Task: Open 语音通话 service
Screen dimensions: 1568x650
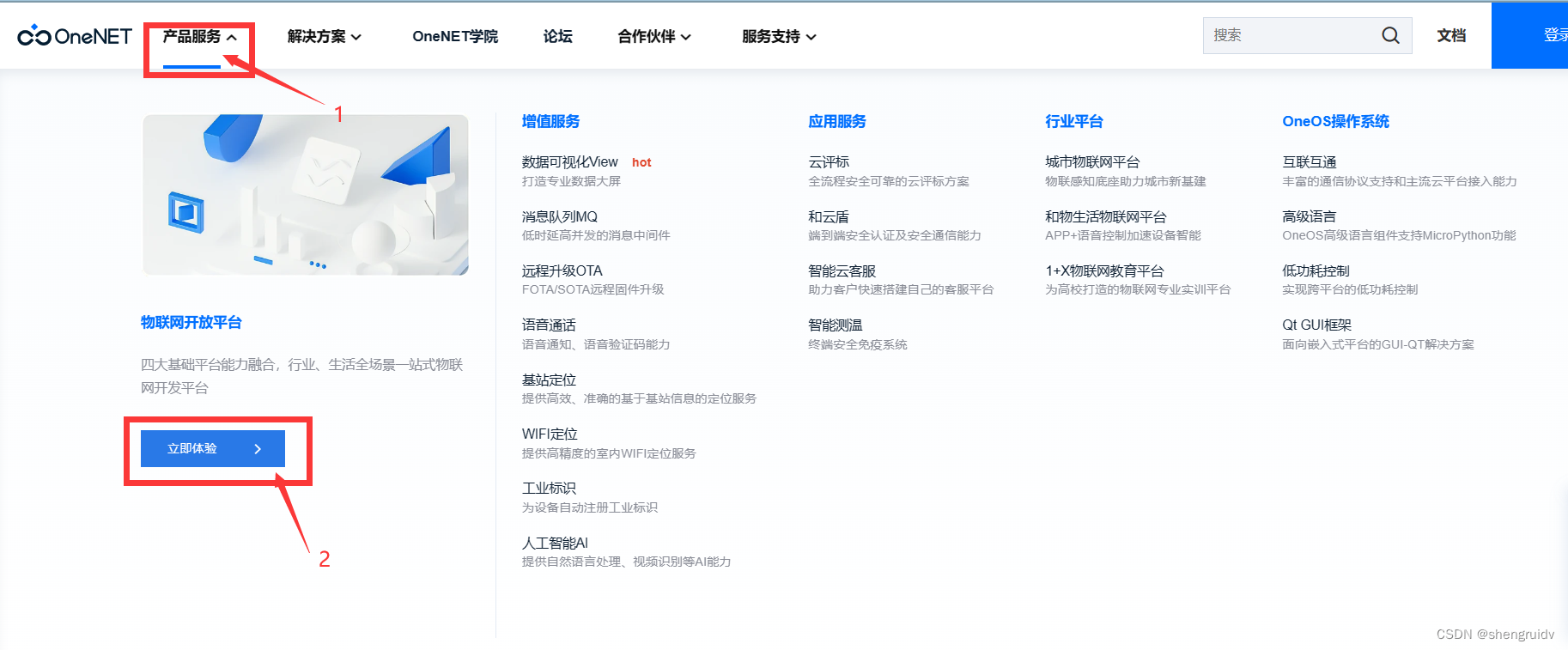Action: tap(549, 325)
